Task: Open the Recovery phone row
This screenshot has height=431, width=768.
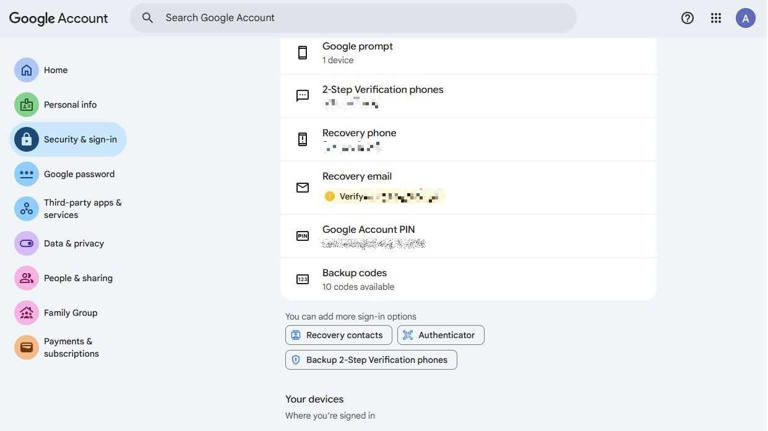Action: click(x=468, y=140)
